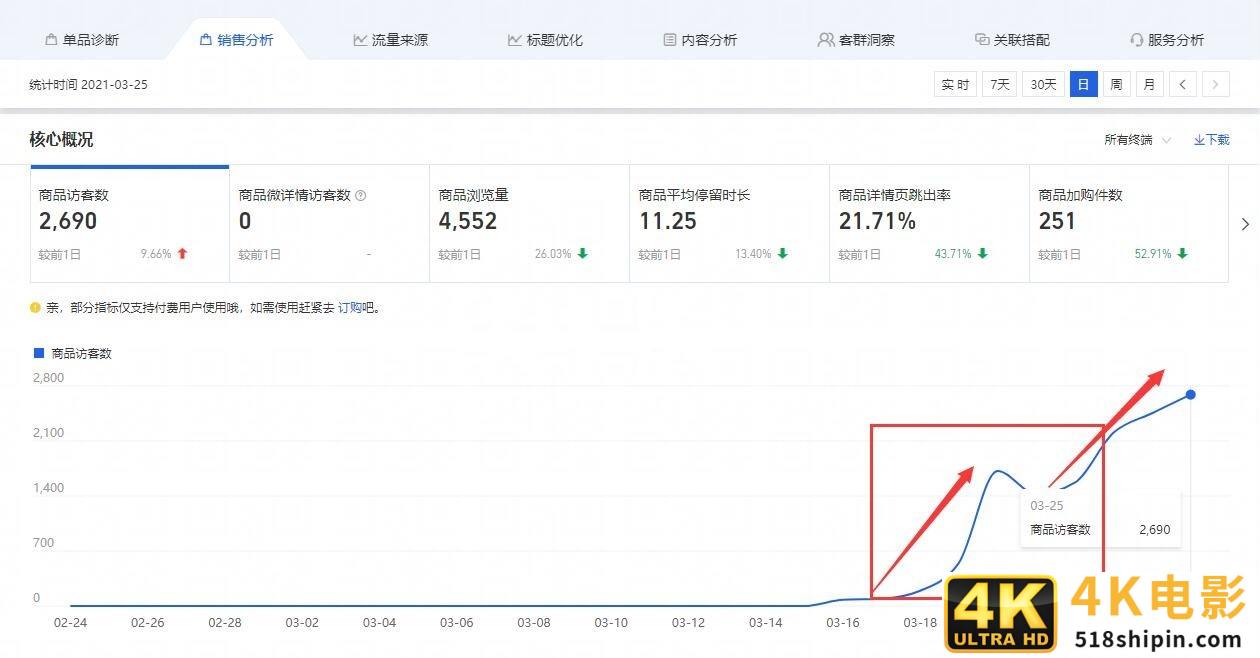Click the 核心概况 section heading
This screenshot has width=1260, height=658.
point(62,140)
